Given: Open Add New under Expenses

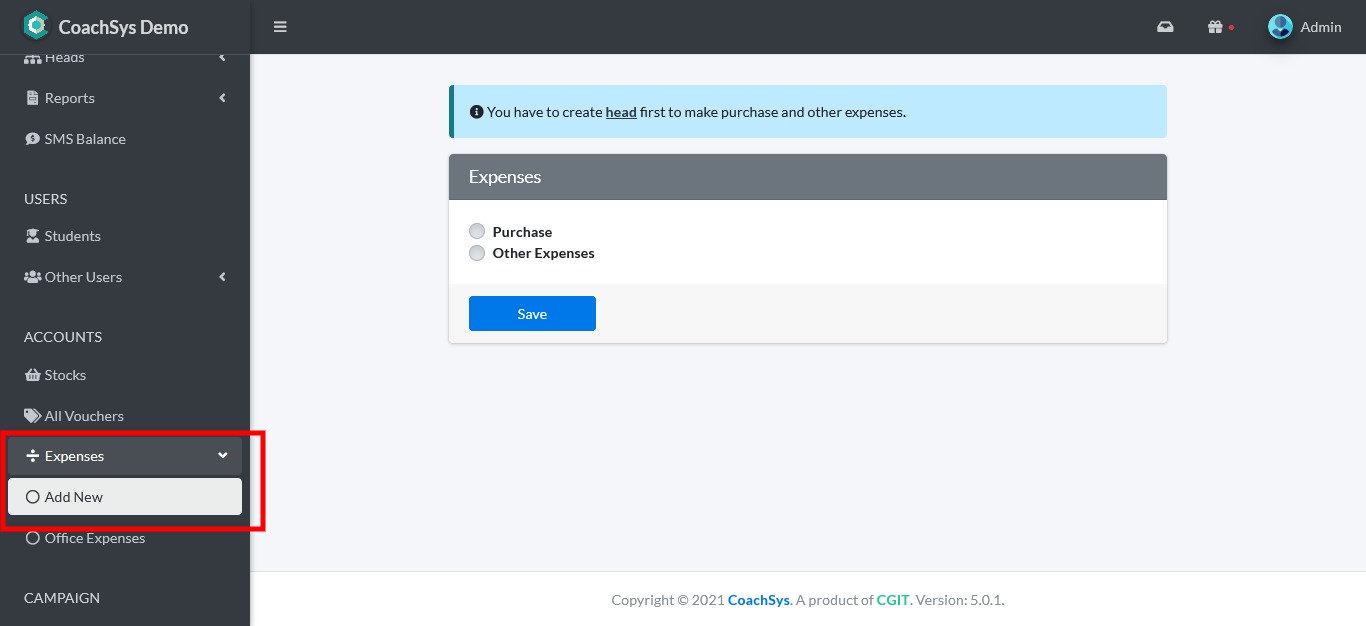Looking at the screenshot, I should coord(74,497).
